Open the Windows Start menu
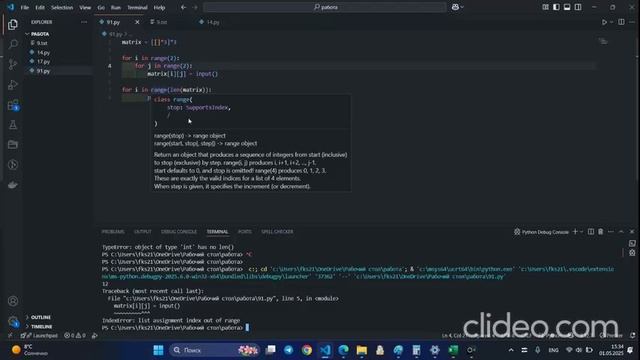 click(158, 350)
